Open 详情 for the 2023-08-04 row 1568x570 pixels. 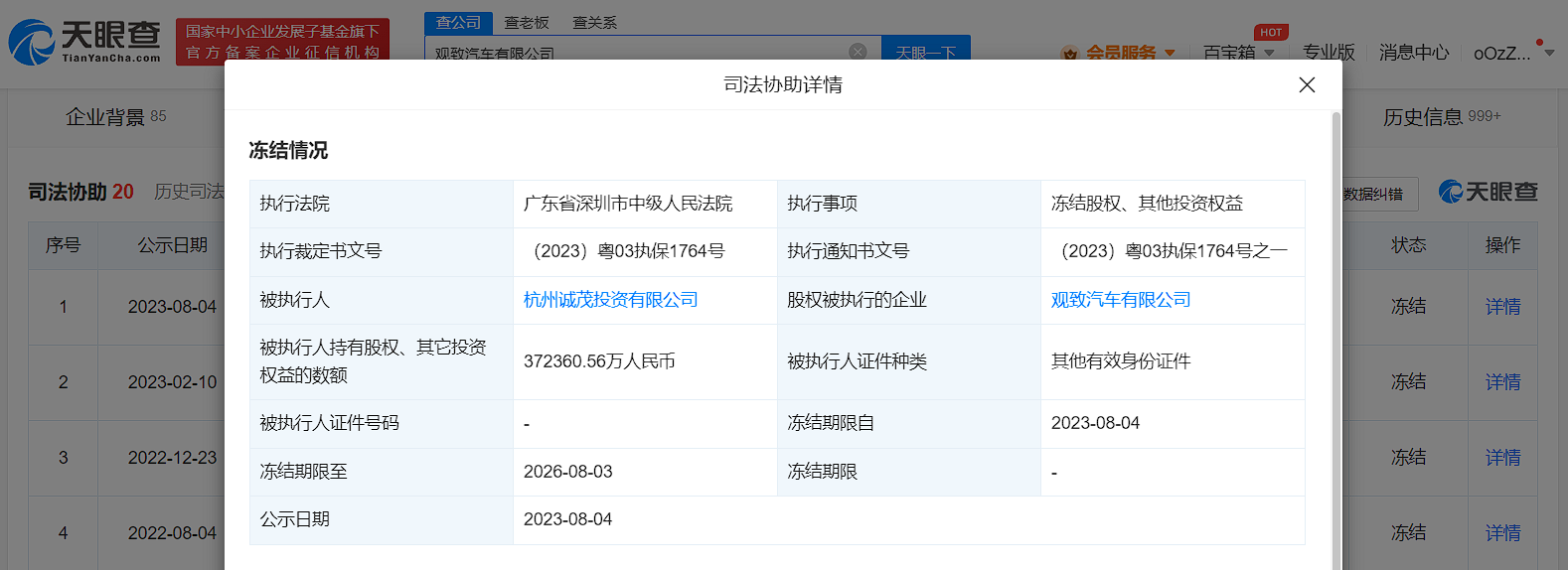click(1502, 307)
